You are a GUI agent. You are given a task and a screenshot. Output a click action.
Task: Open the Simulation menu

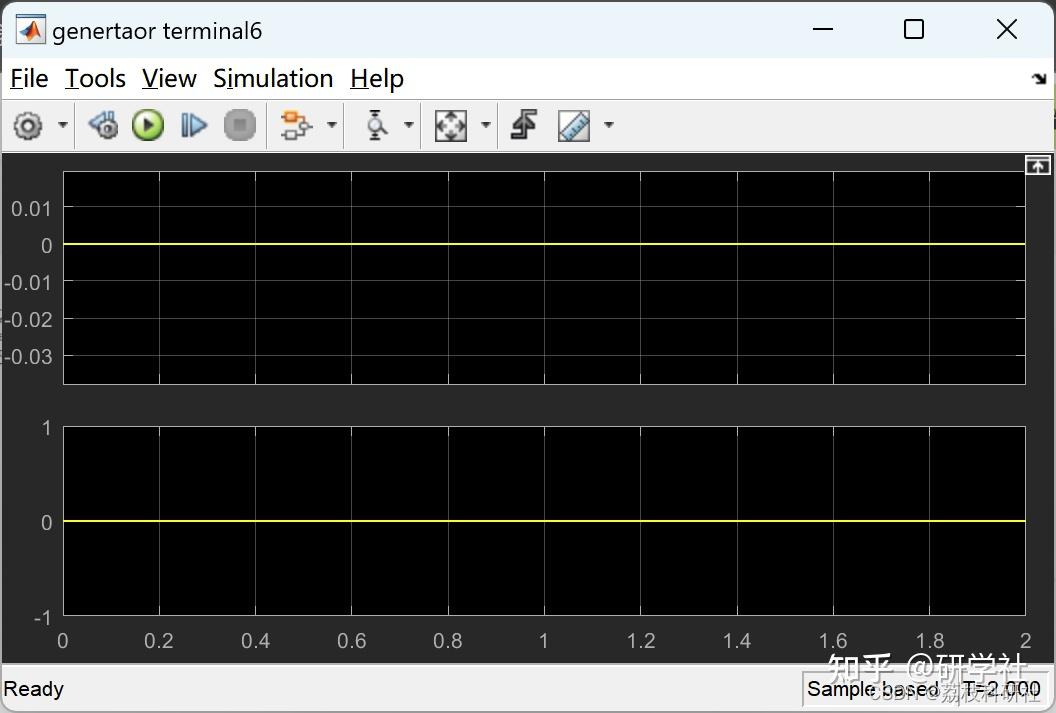272,78
